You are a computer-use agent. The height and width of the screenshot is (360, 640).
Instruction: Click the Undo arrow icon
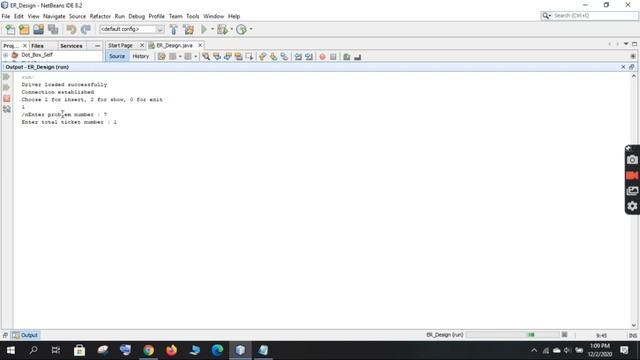71,29
